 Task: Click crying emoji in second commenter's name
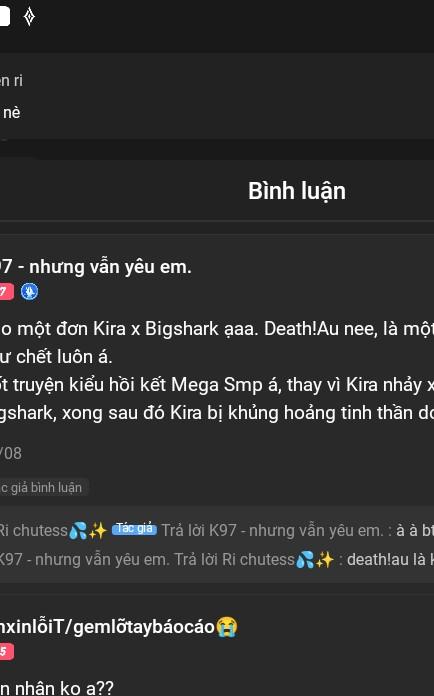pyautogui.click(x=227, y=626)
